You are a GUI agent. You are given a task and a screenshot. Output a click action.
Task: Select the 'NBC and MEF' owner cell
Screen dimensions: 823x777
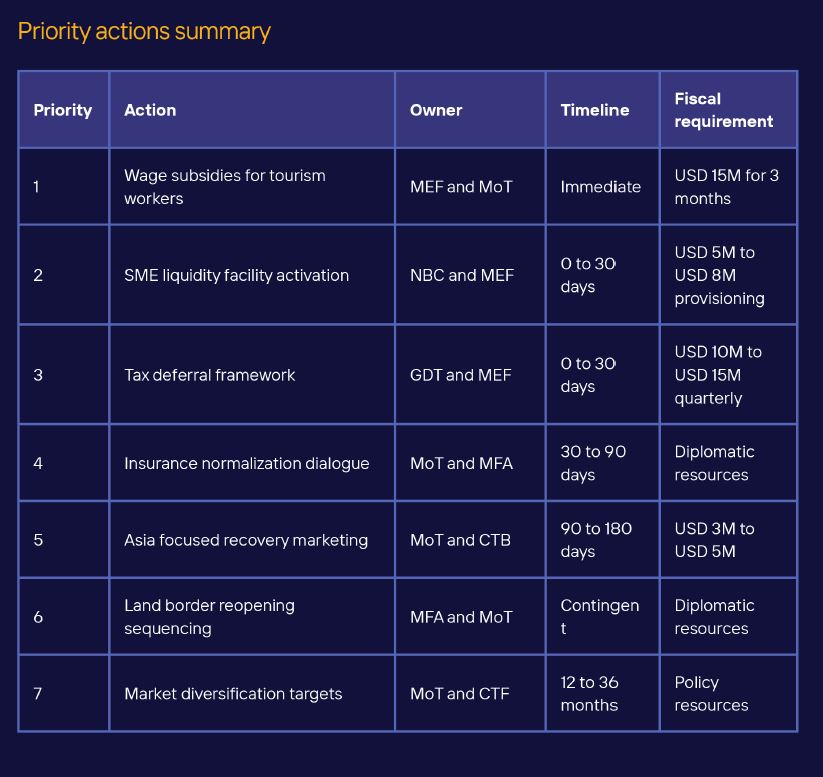[x=461, y=275]
